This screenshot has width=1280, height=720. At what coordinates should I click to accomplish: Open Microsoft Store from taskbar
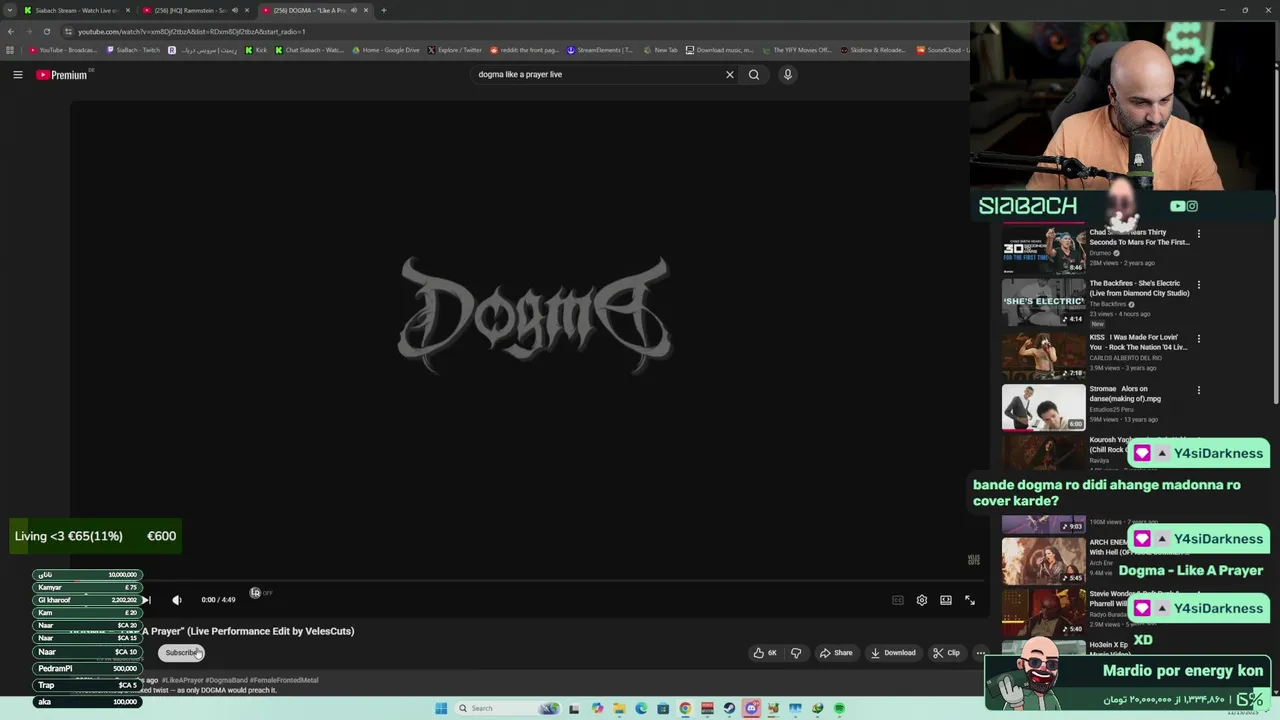click(663, 708)
